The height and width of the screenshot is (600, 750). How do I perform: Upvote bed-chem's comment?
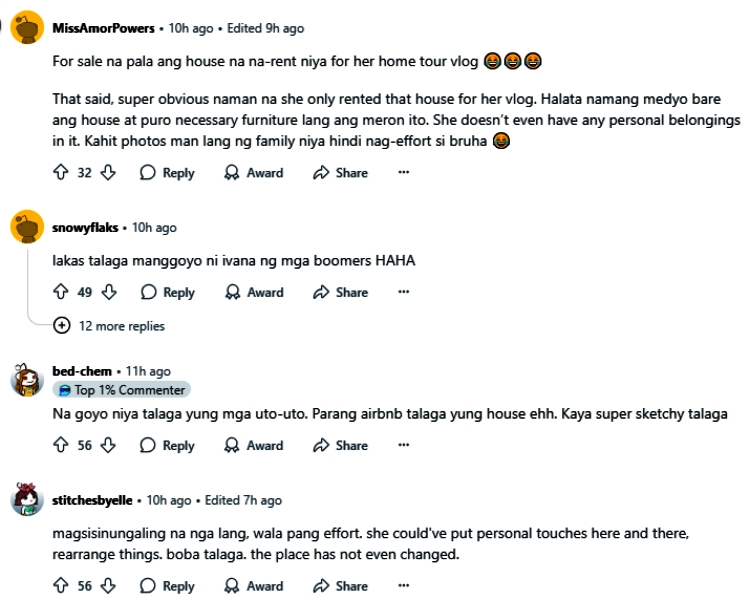tap(60, 446)
